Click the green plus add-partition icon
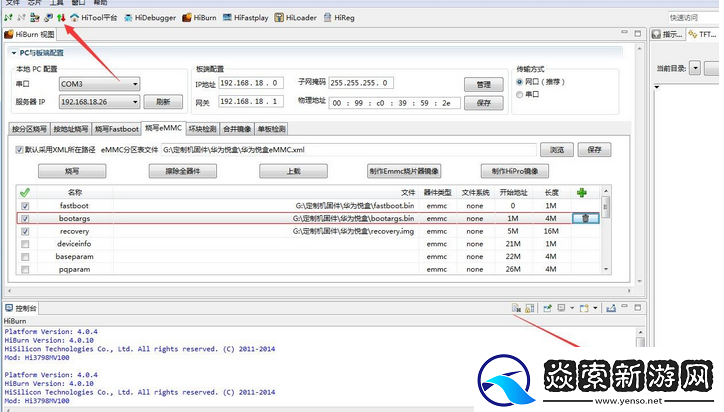 point(581,193)
